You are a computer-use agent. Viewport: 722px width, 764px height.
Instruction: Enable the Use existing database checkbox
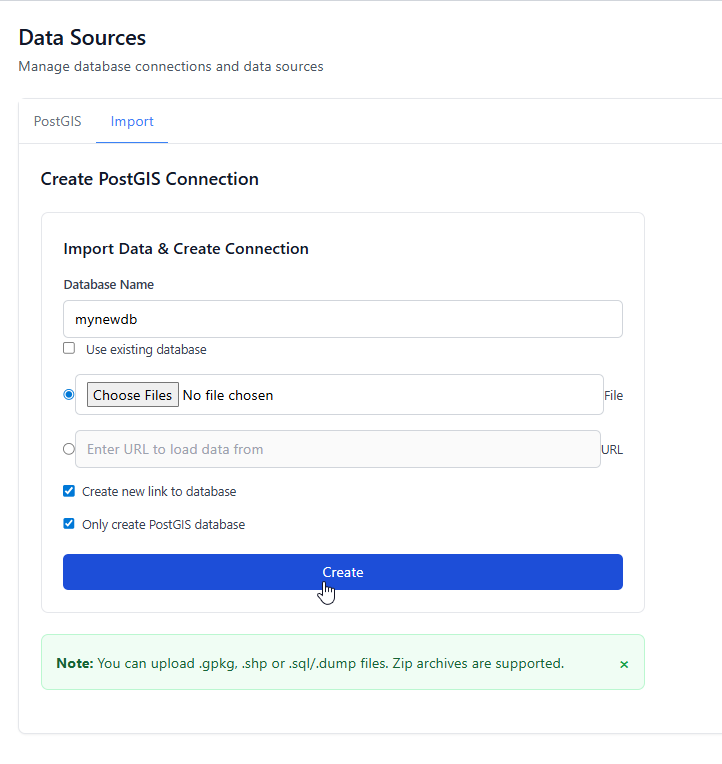coord(69,349)
